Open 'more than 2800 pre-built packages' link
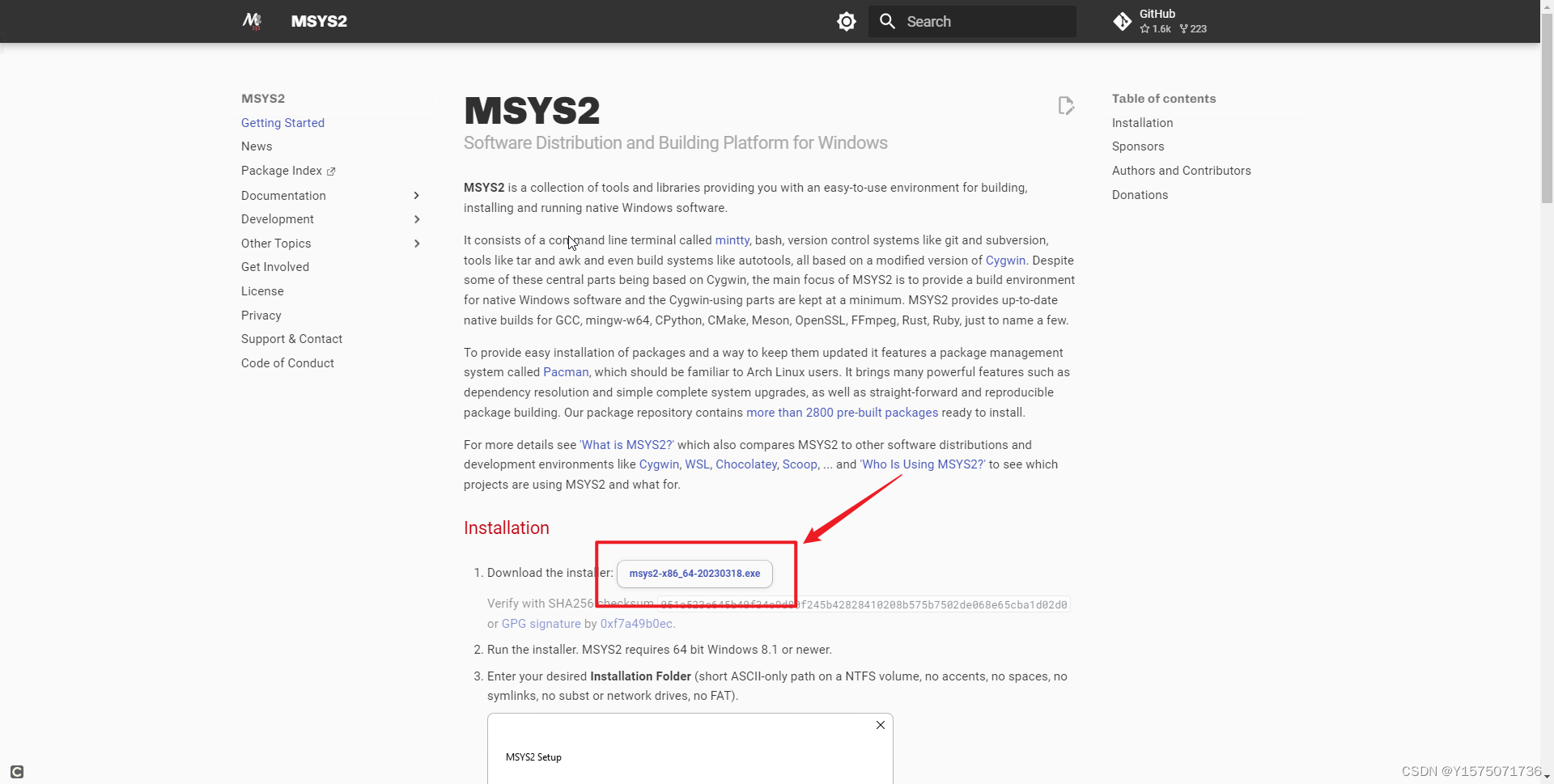This screenshot has width=1554, height=784. coord(842,413)
